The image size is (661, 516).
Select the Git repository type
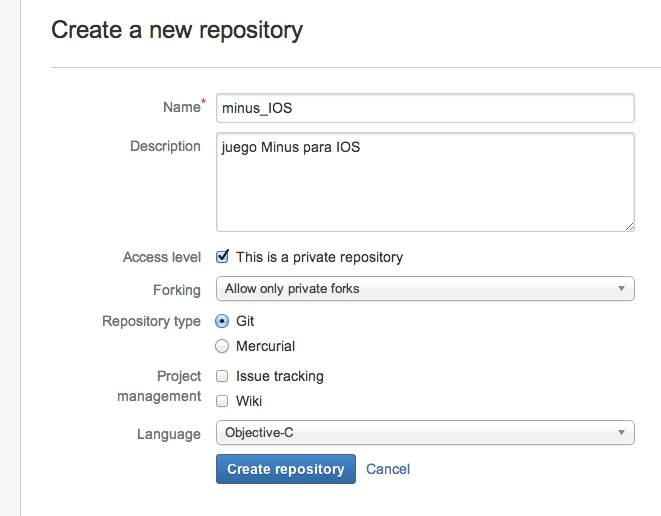(223, 321)
